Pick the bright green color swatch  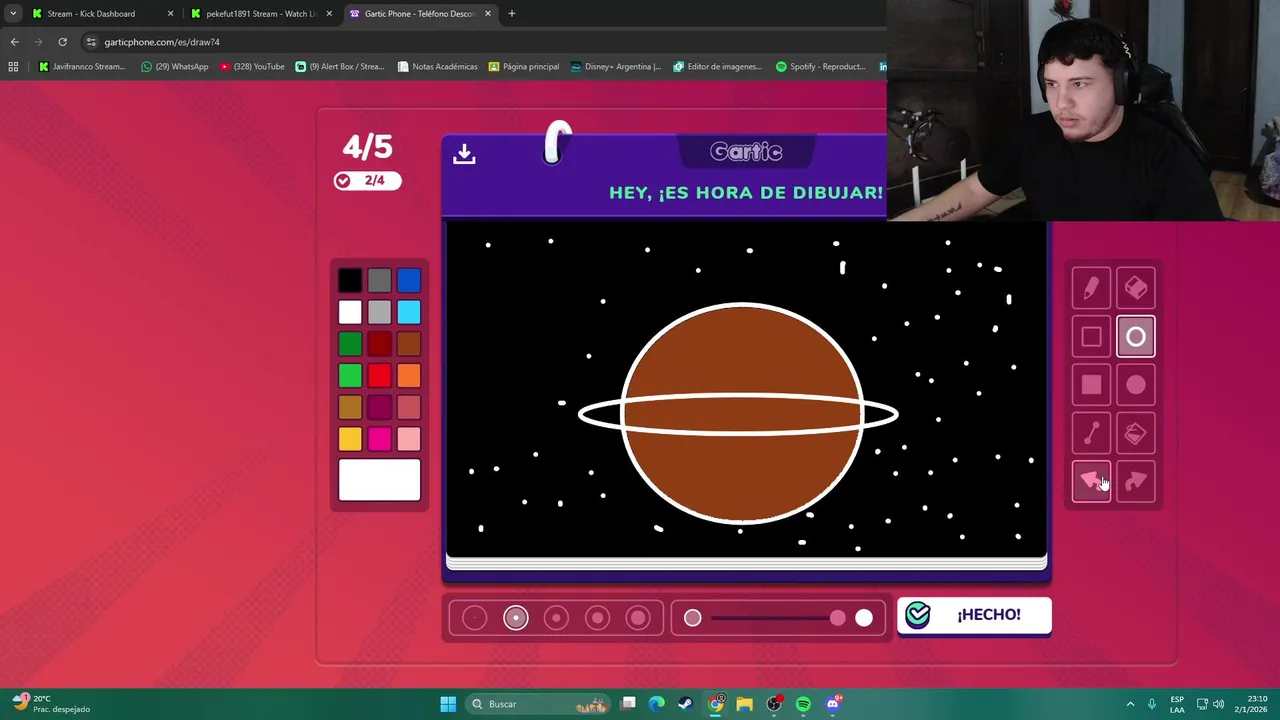coord(350,376)
